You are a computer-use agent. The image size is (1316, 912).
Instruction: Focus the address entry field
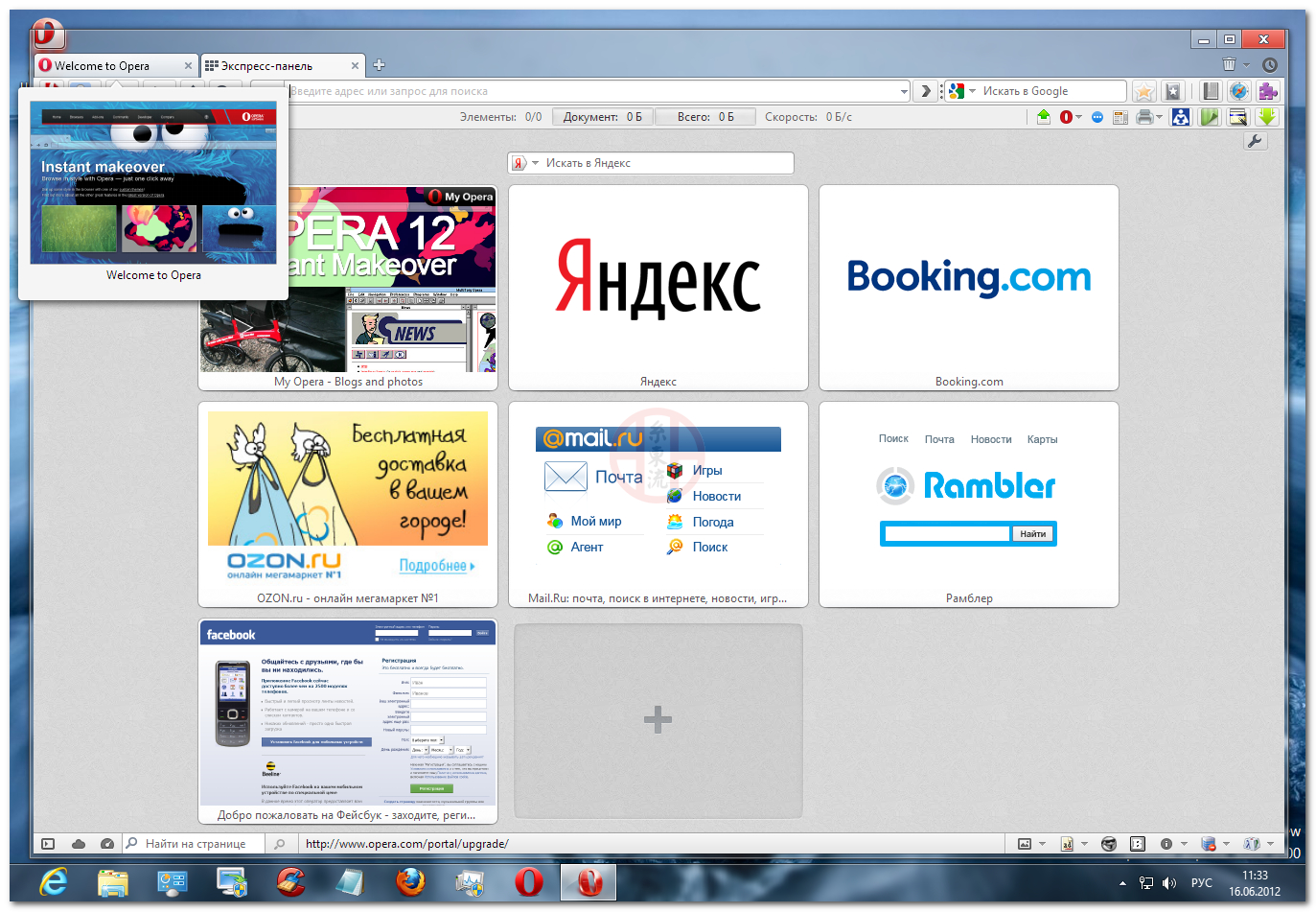[590, 91]
